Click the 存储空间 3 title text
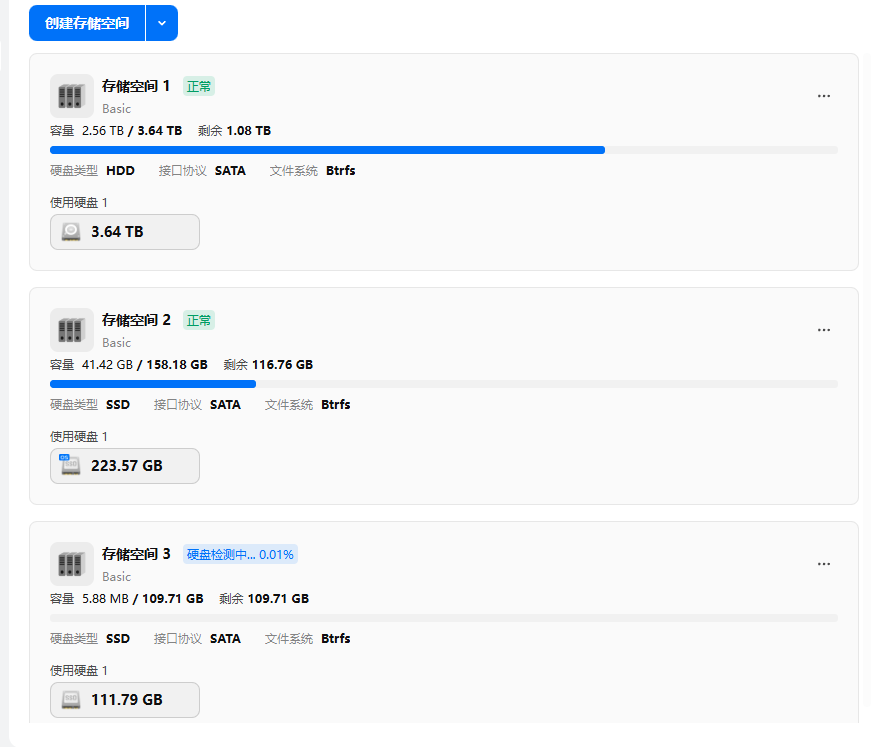The image size is (873, 747). click(136, 554)
